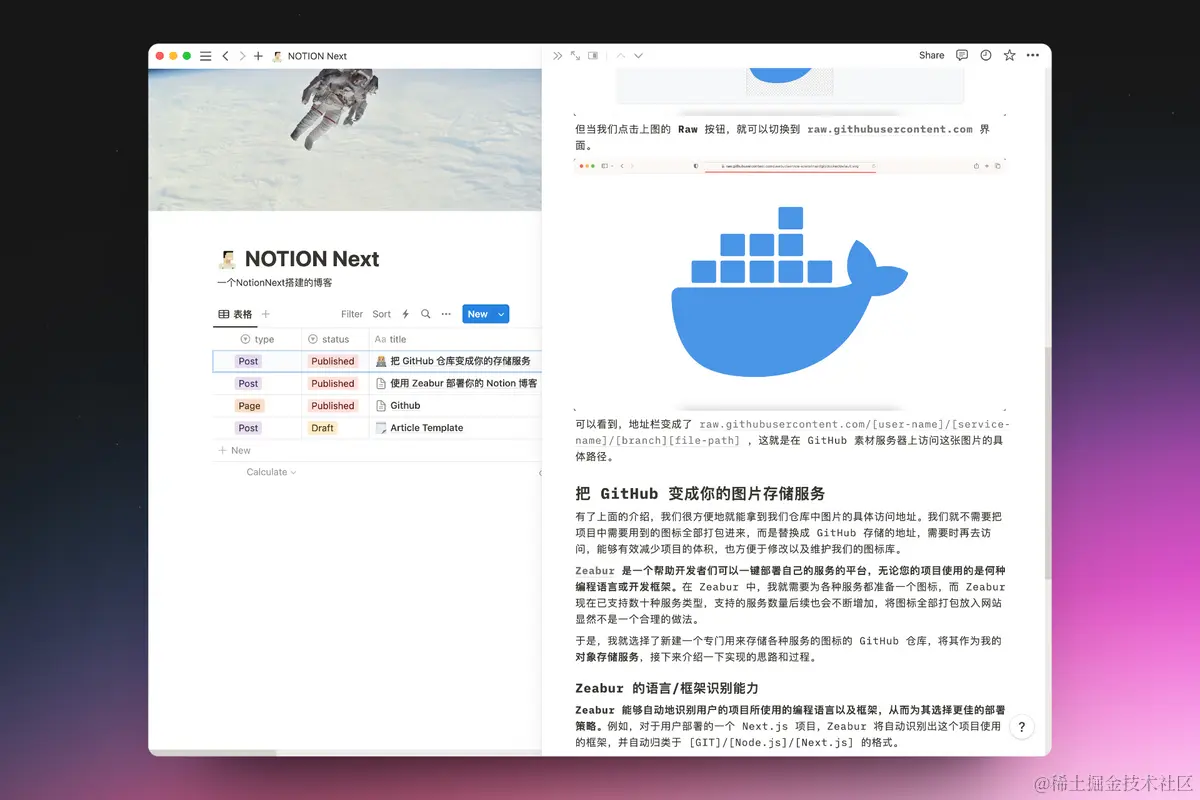The height and width of the screenshot is (800, 1200).
Task: Click the side panel vertical scrollbar
Action: pos(1047,461)
